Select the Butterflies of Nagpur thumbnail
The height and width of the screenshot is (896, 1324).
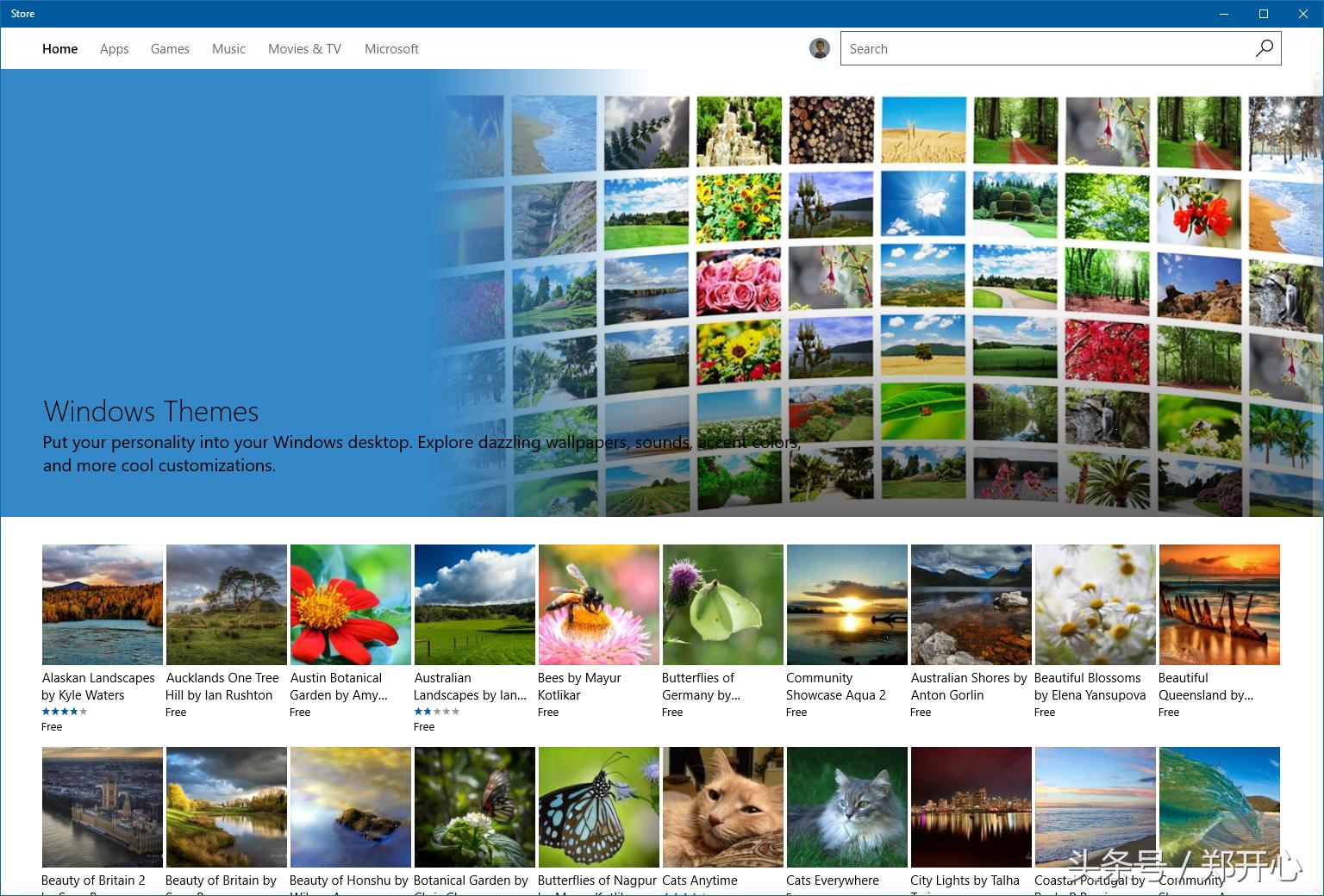pyautogui.click(x=598, y=806)
